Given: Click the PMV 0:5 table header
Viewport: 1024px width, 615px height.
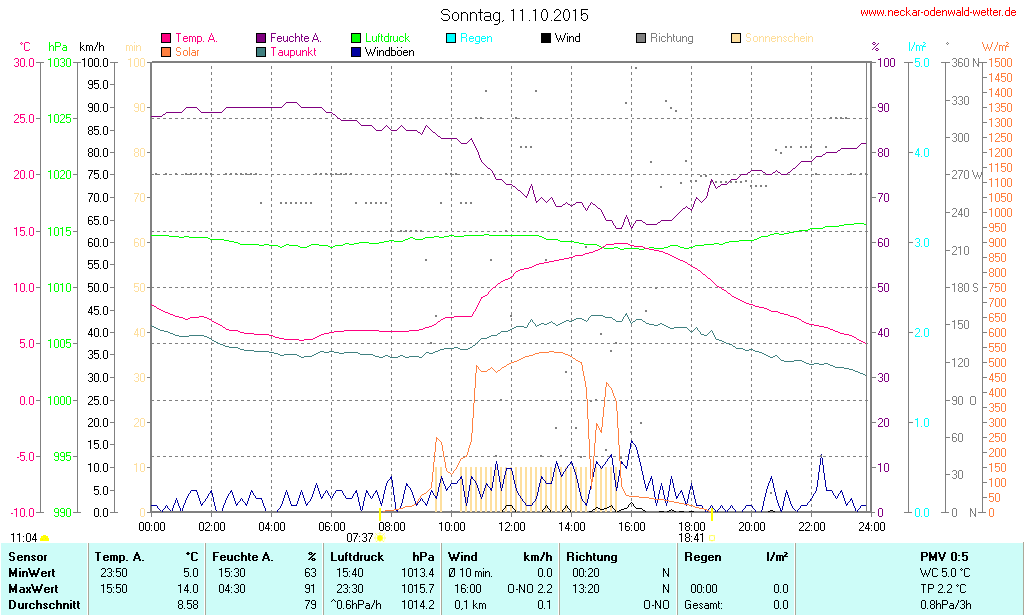Looking at the screenshot, I should tap(943, 556).
